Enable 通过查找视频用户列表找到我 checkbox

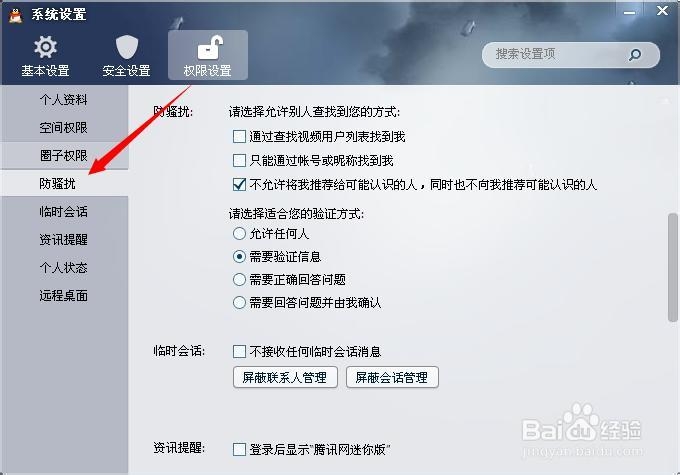[239, 137]
